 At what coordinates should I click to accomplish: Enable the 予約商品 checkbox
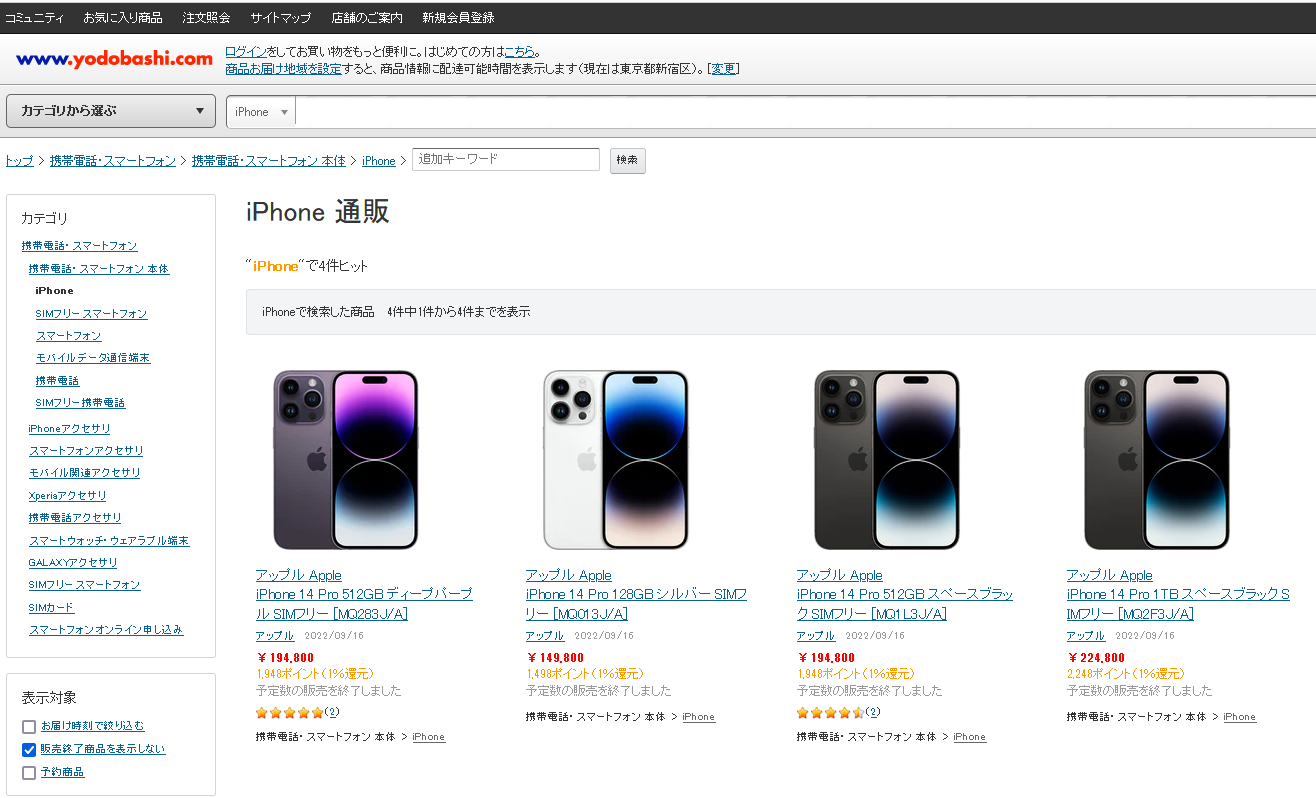pos(29,772)
